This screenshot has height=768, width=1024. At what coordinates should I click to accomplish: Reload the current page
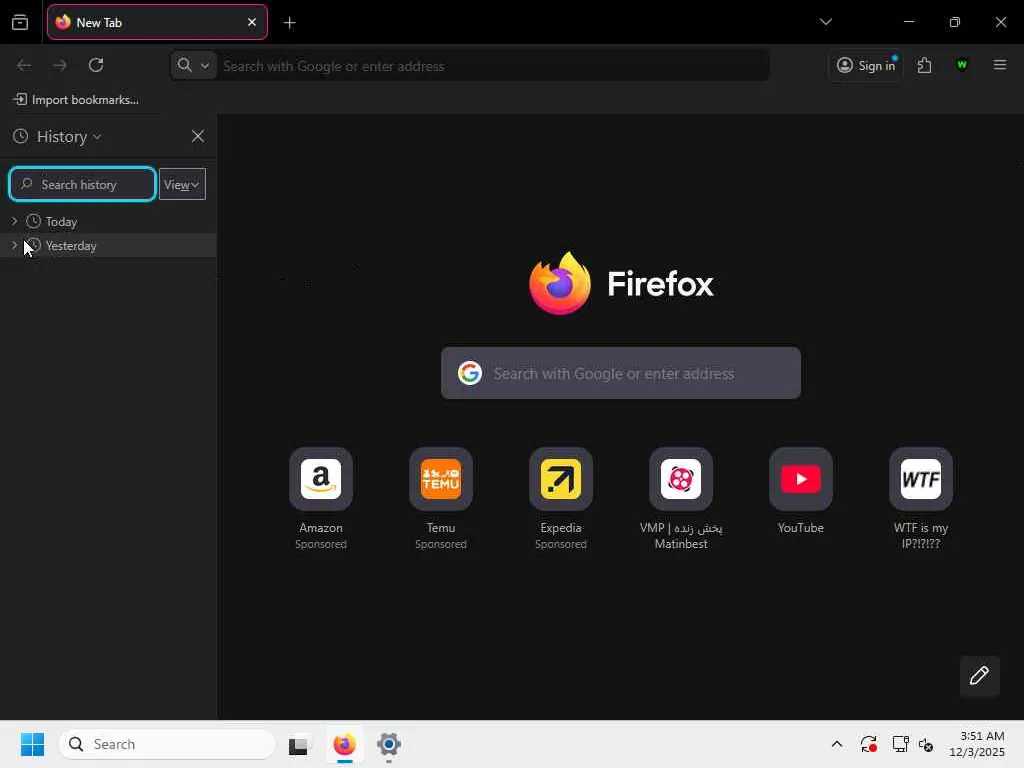(x=96, y=65)
